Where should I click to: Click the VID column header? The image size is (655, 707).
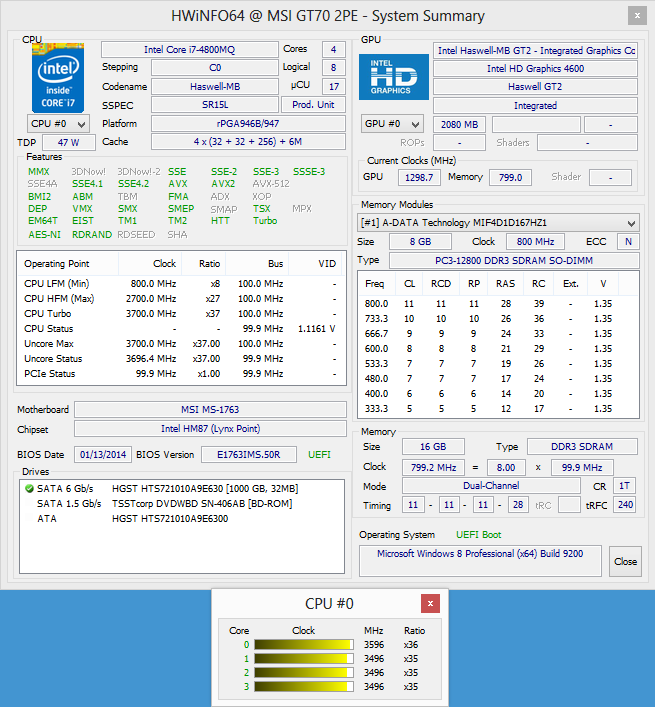tap(315, 264)
